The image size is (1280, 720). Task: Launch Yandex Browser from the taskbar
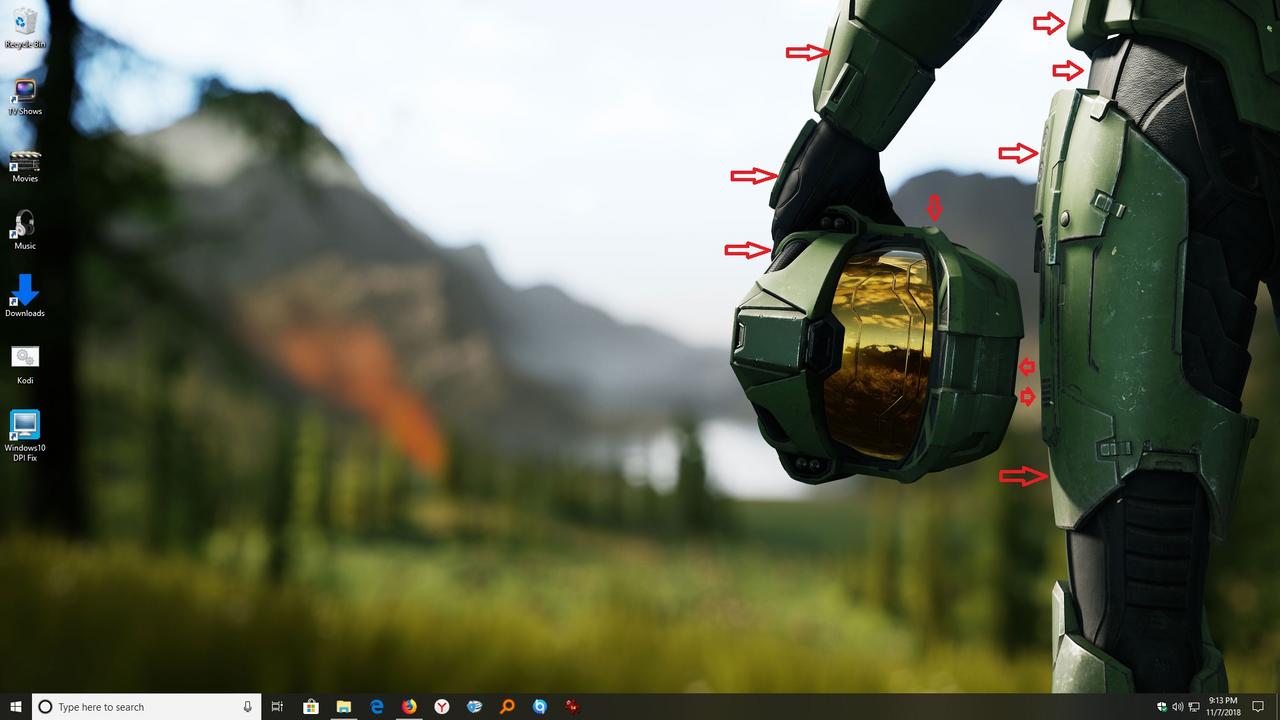tap(441, 706)
